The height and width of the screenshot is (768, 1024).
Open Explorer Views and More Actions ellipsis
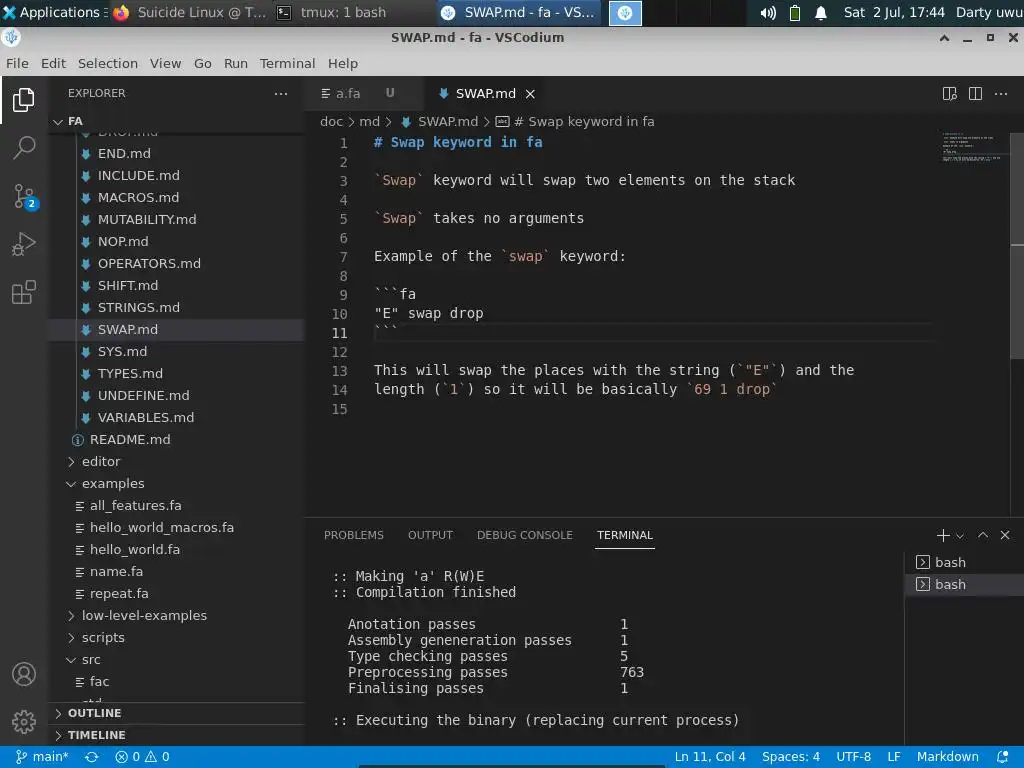(x=281, y=93)
